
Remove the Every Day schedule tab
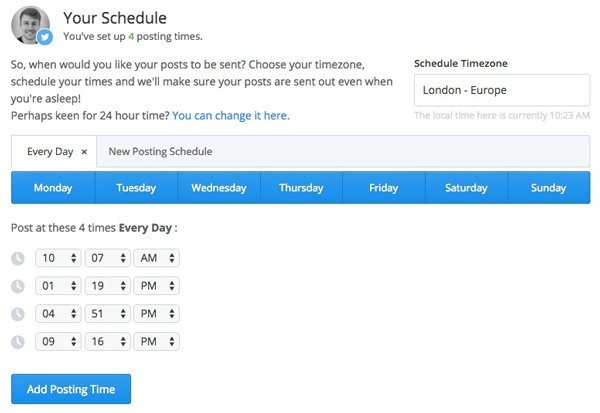tap(84, 152)
